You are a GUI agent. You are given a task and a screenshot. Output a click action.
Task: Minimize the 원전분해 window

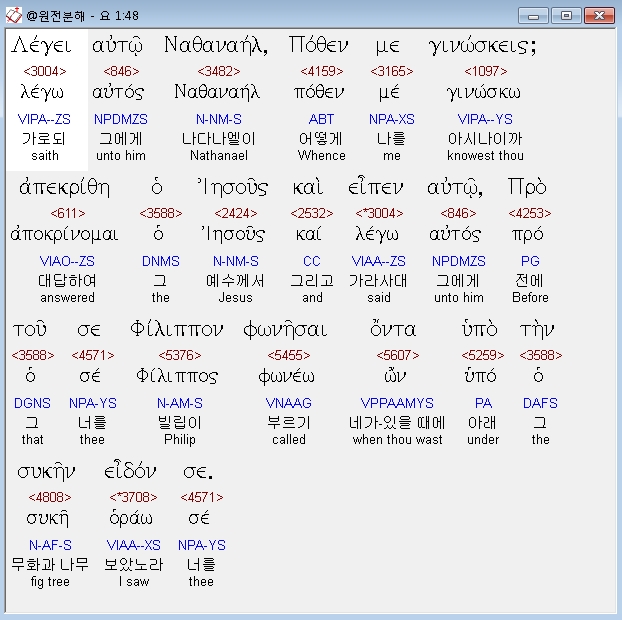(533, 16)
